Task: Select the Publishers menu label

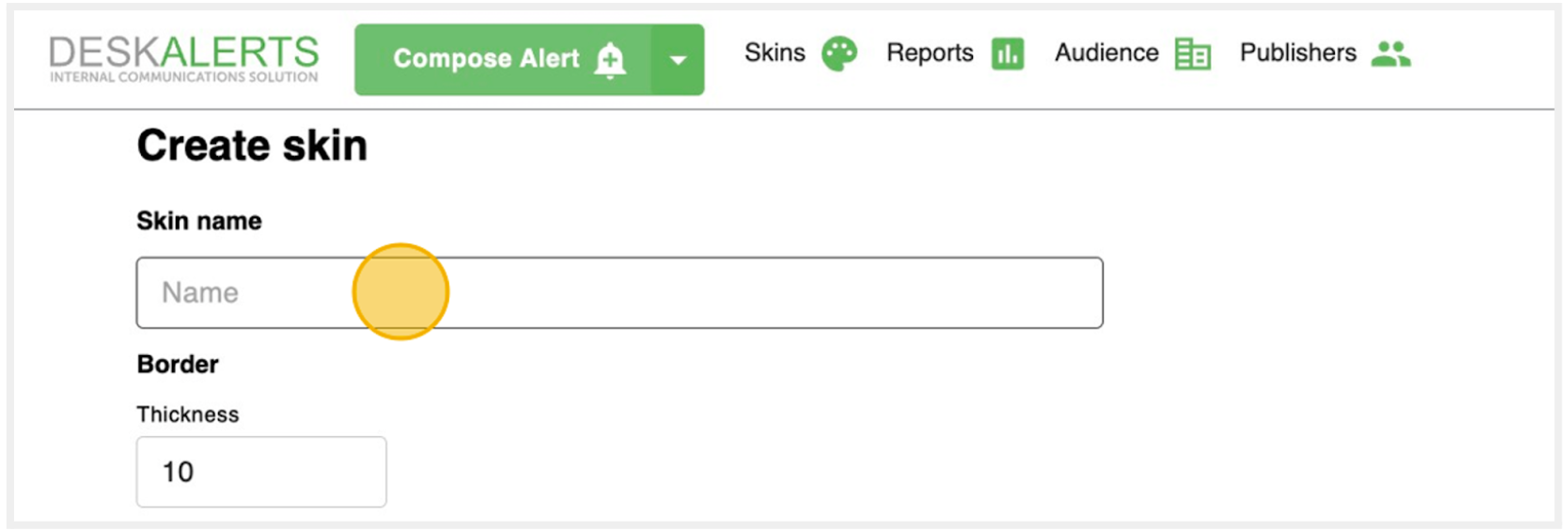Action: click(x=1297, y=53)
